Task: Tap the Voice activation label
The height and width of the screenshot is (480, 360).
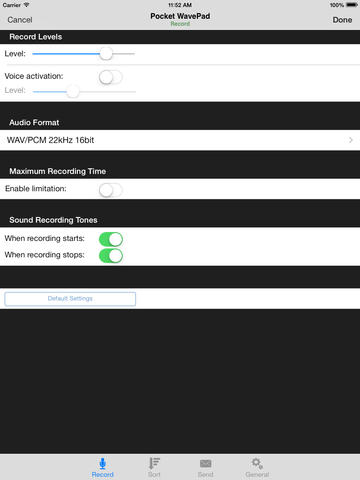Action: click(34, 76)
